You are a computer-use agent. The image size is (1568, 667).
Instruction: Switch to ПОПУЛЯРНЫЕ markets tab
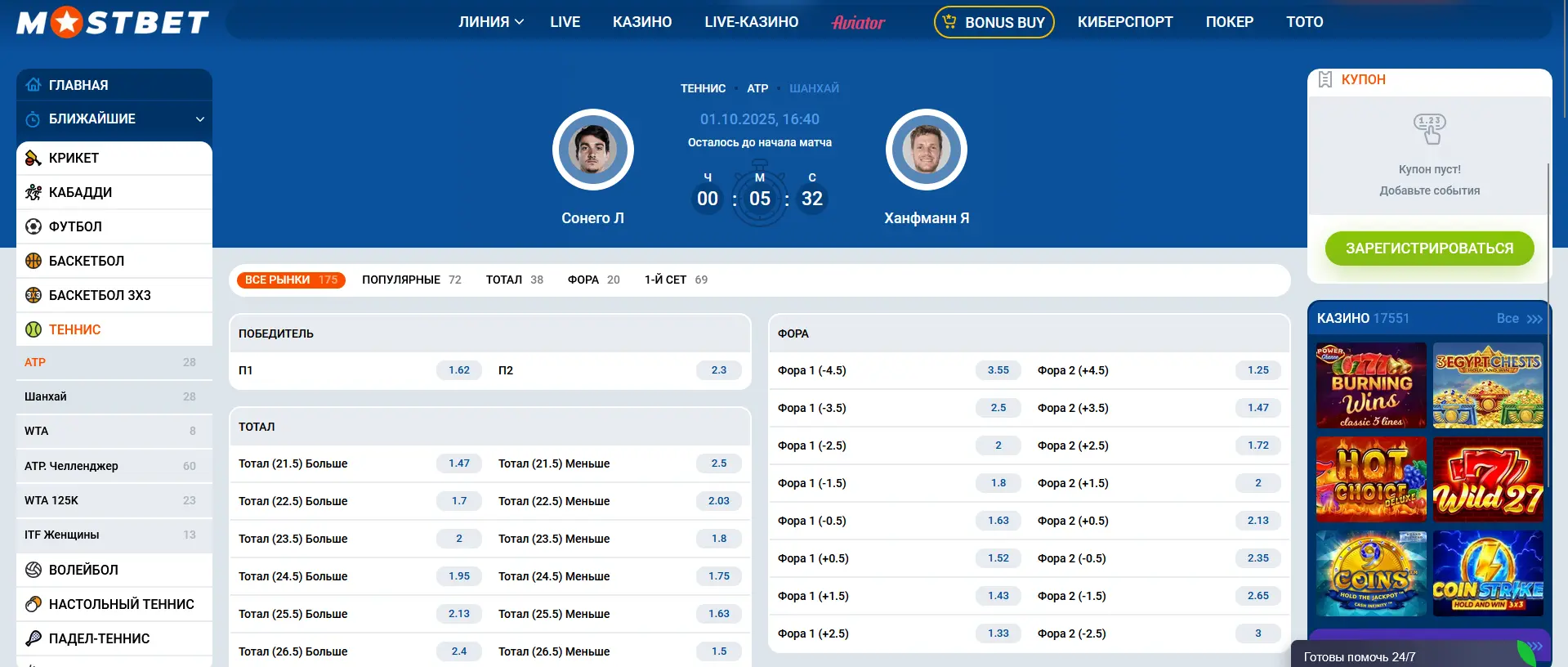[x=412, y=280]
